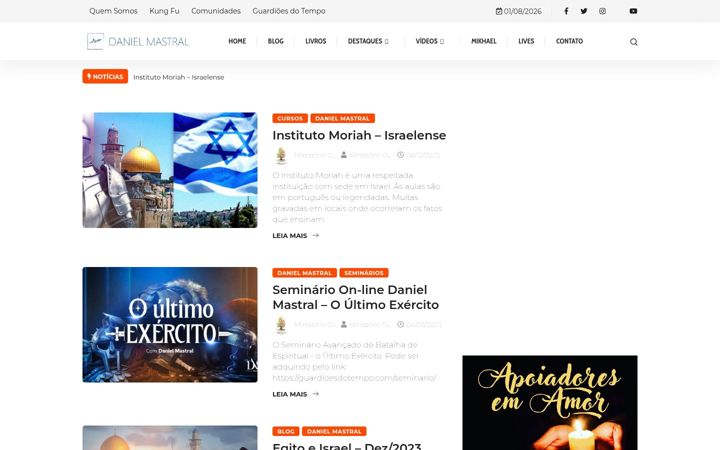Open the Quem Somos top link
720x450 pixels.
coord(113,11)
